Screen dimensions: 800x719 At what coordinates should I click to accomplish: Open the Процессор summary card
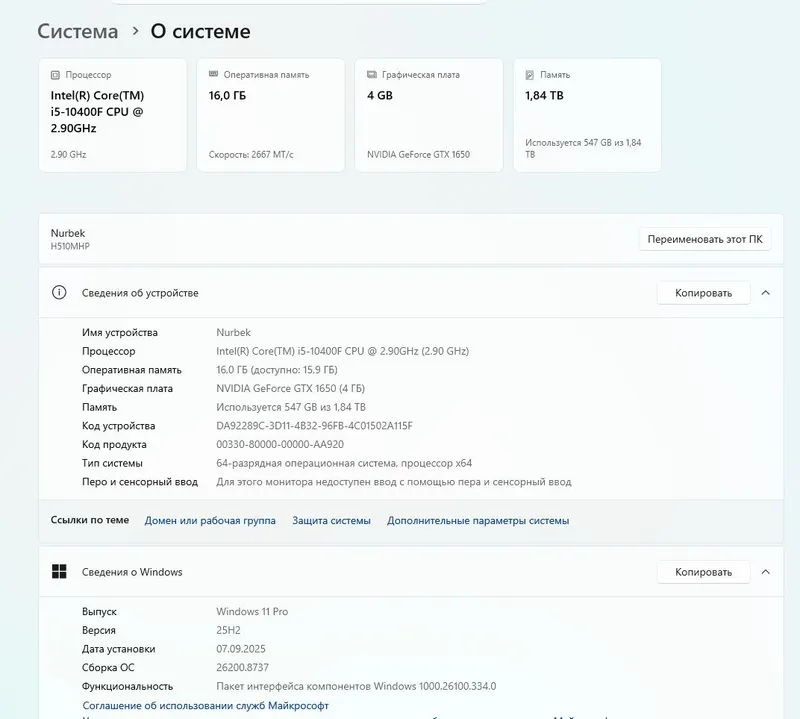pos(113,115)
